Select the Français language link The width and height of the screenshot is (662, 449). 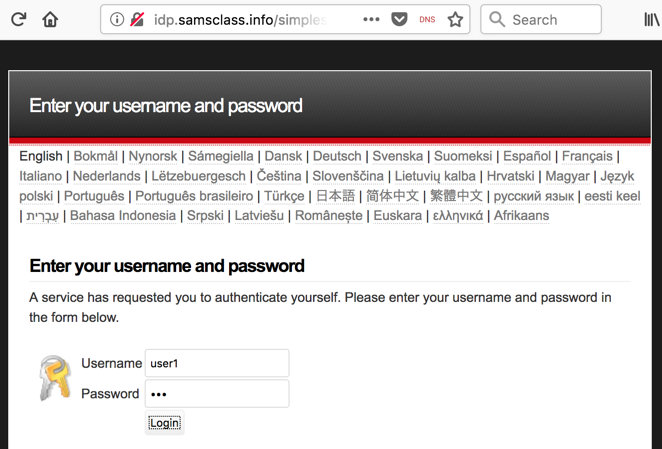click(x=587, y=156)
